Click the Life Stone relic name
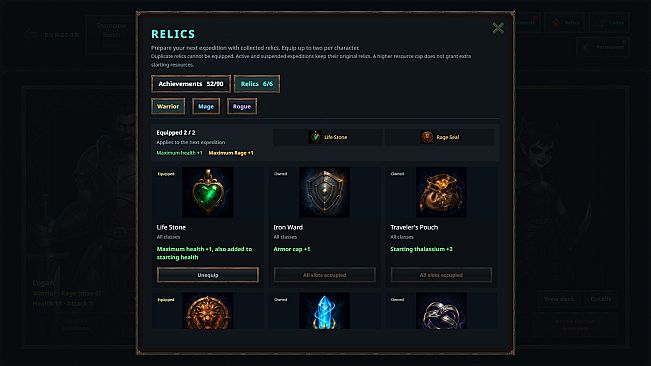 pyautogui.click(x=171, y=227)
